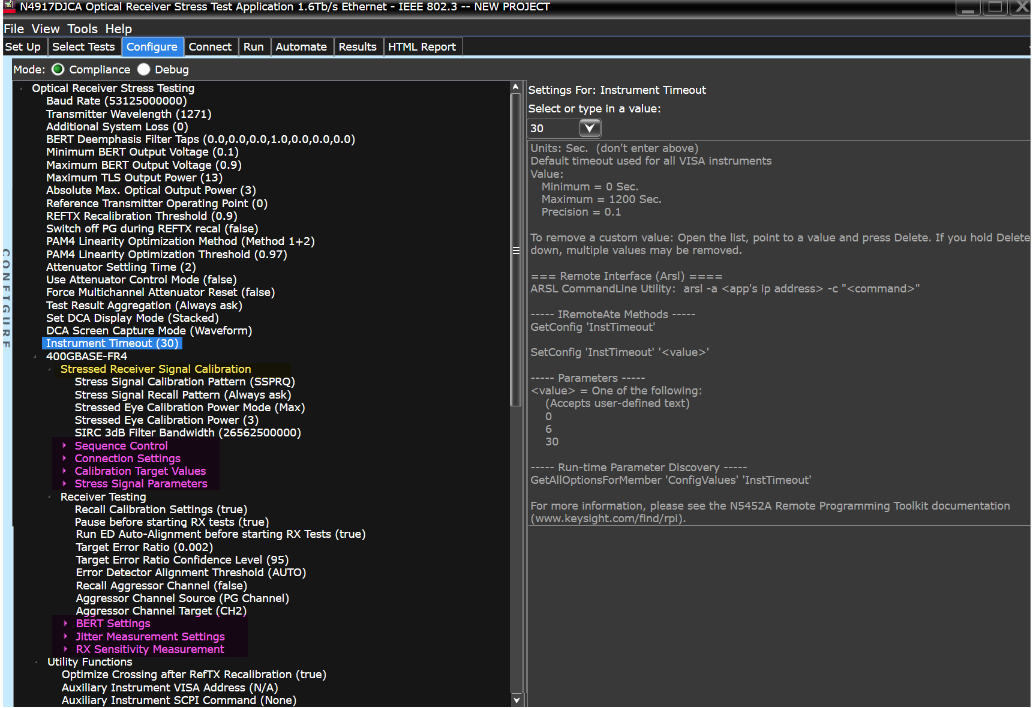Expand the Connection Settings node
This screenshot has height=708, width=1036.
point(64,458)
